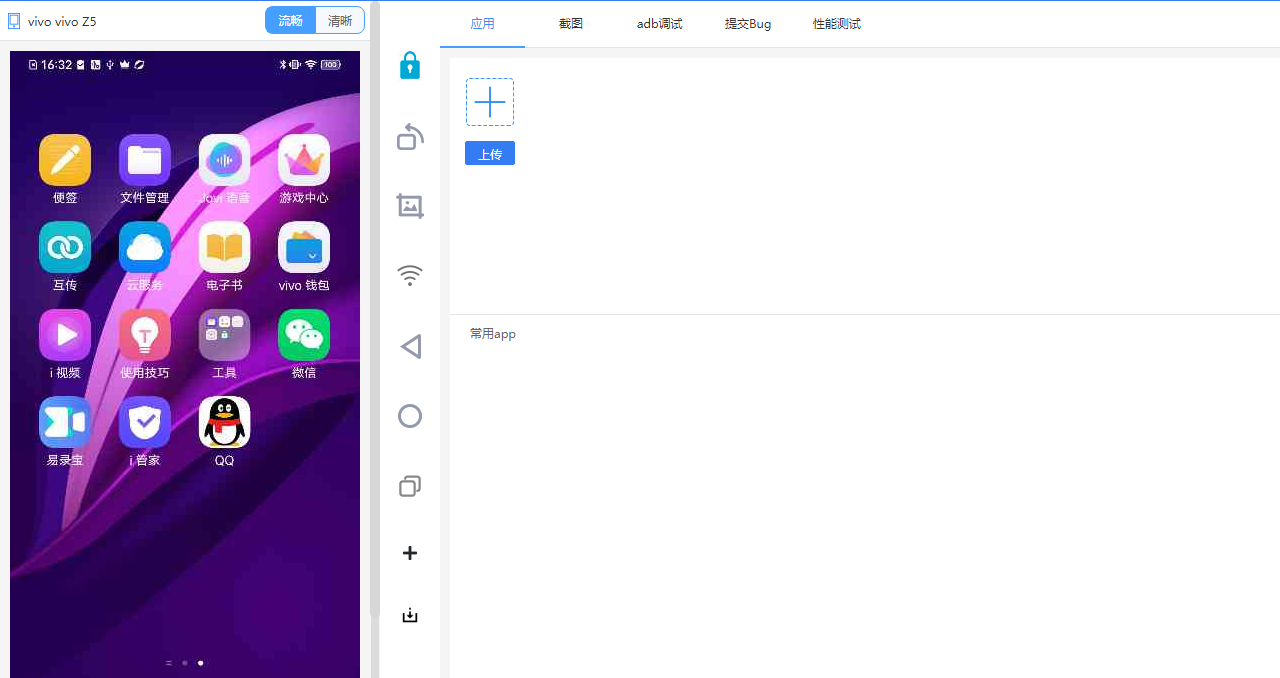Switch stream quality to 流畅 mode
This screenshot has width=1280, height=678.
point(290,21)
